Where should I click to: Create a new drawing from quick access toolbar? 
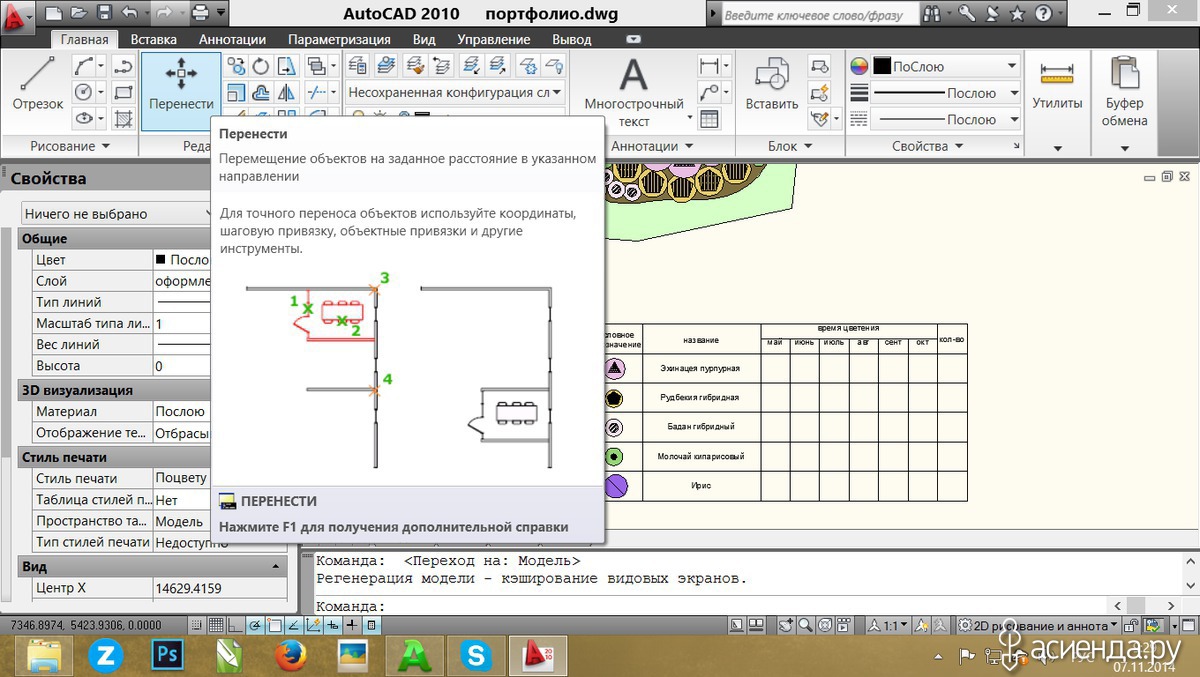coord(54,14)
